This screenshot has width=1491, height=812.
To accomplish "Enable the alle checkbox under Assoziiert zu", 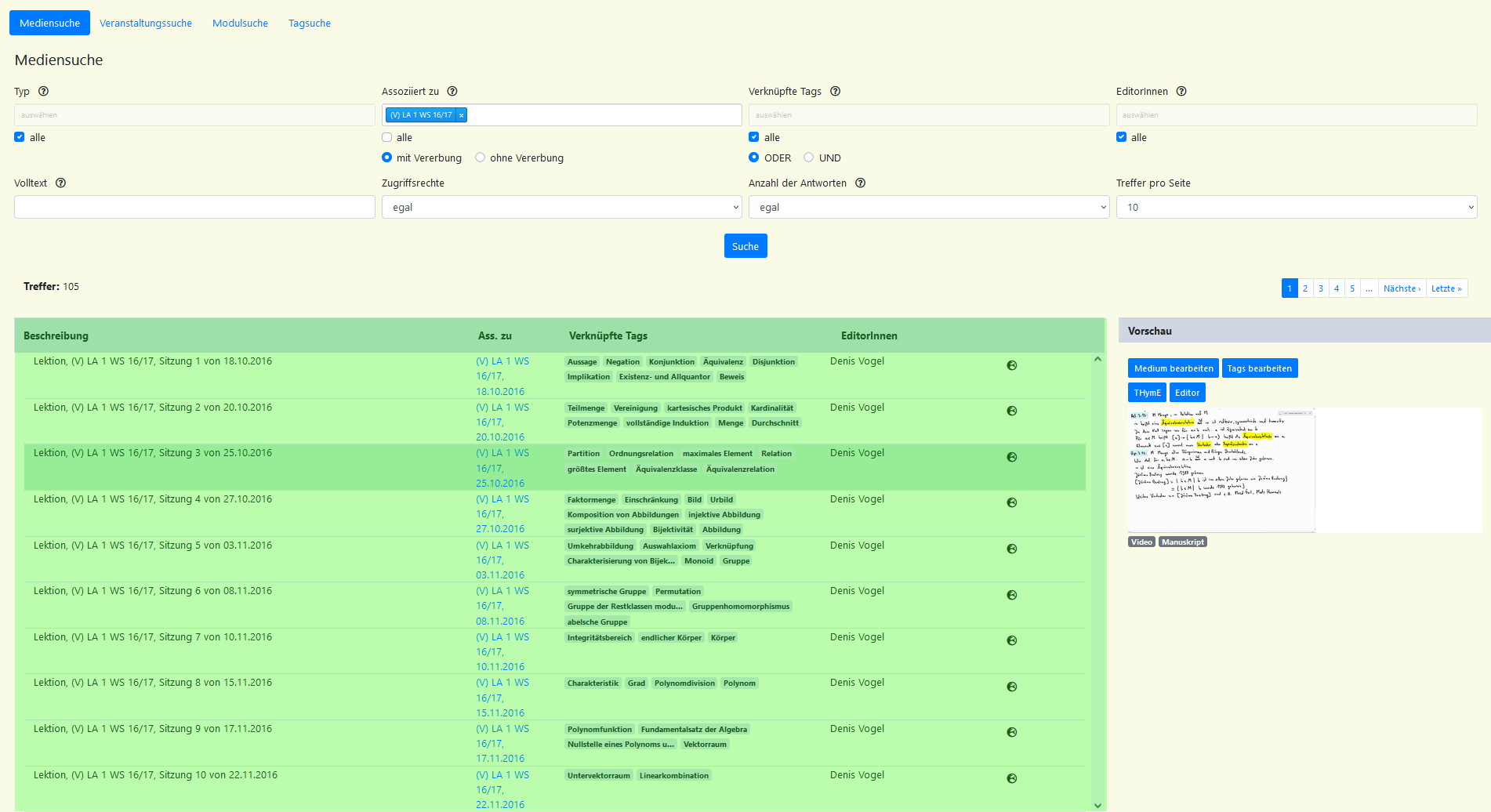I will (387, 137).
